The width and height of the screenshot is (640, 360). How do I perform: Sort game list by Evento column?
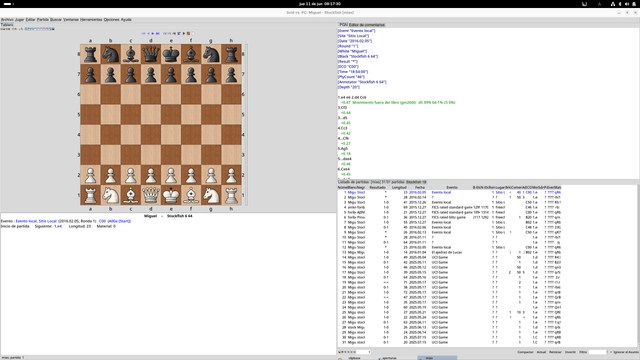[451, 187]
